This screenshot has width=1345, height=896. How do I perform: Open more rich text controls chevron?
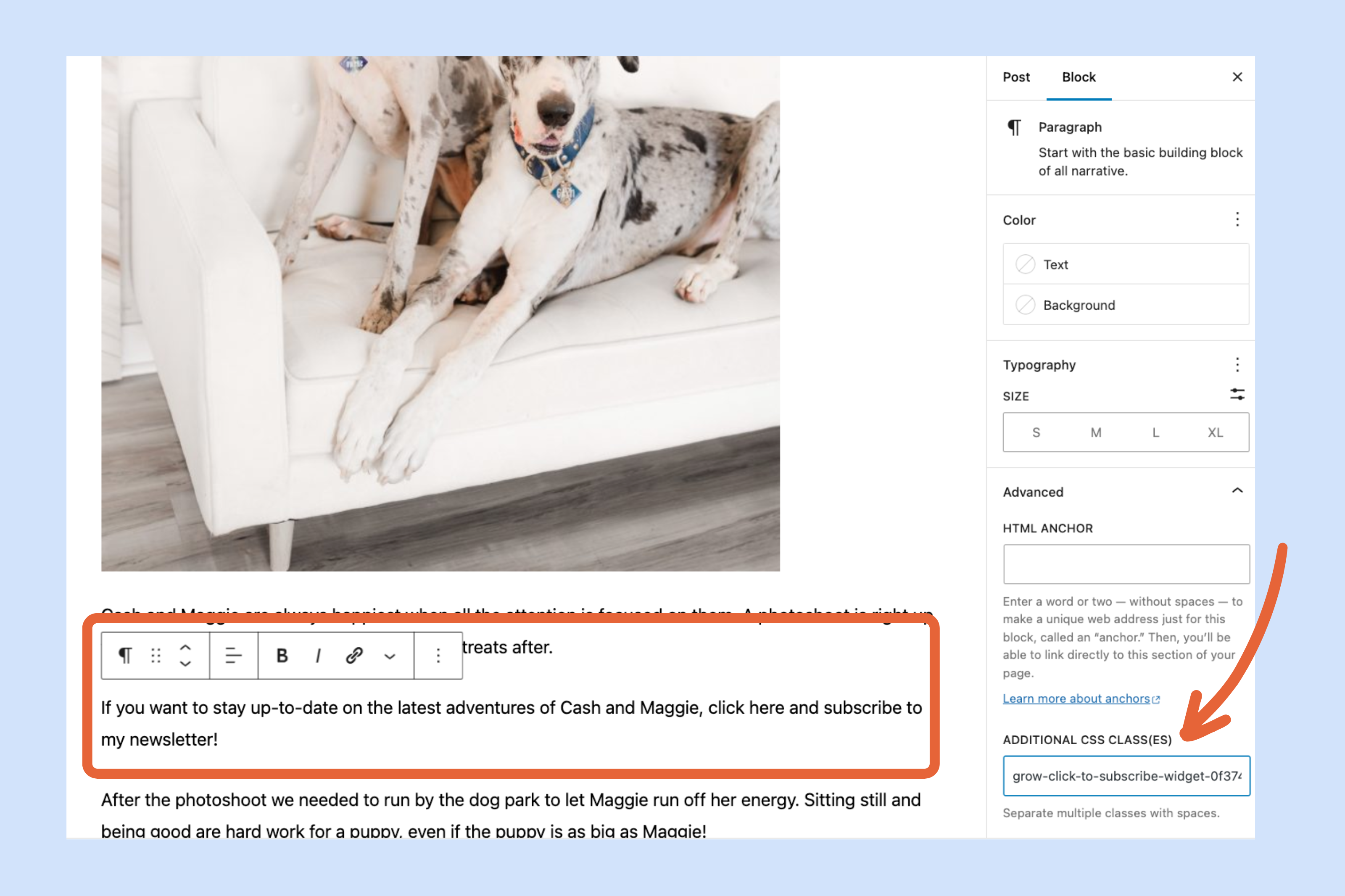click(390, 656)
